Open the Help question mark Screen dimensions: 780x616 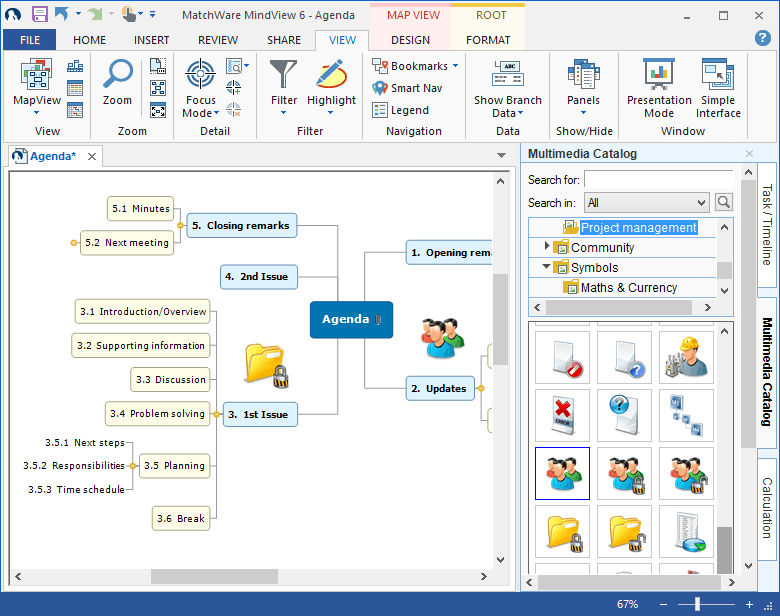(x=763, y=38)
